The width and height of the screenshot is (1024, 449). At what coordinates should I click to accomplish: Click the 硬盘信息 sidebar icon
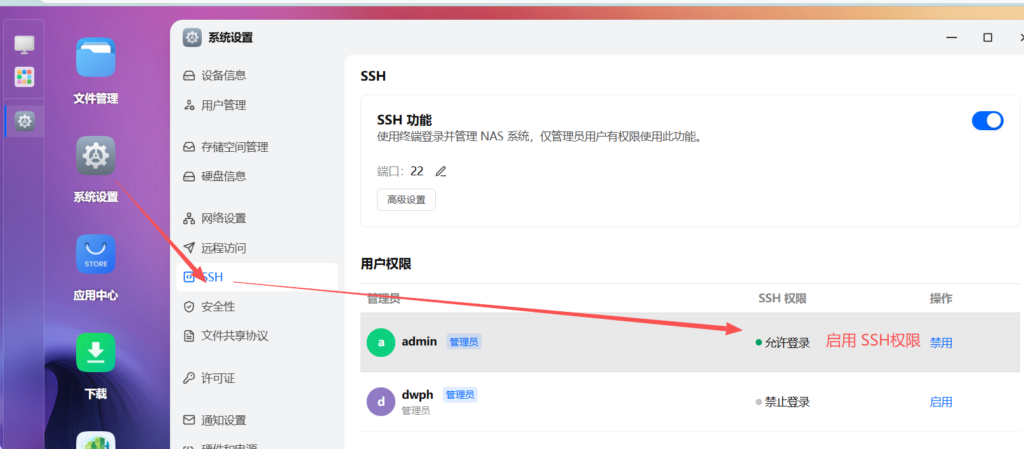click(x=189, y=176)
